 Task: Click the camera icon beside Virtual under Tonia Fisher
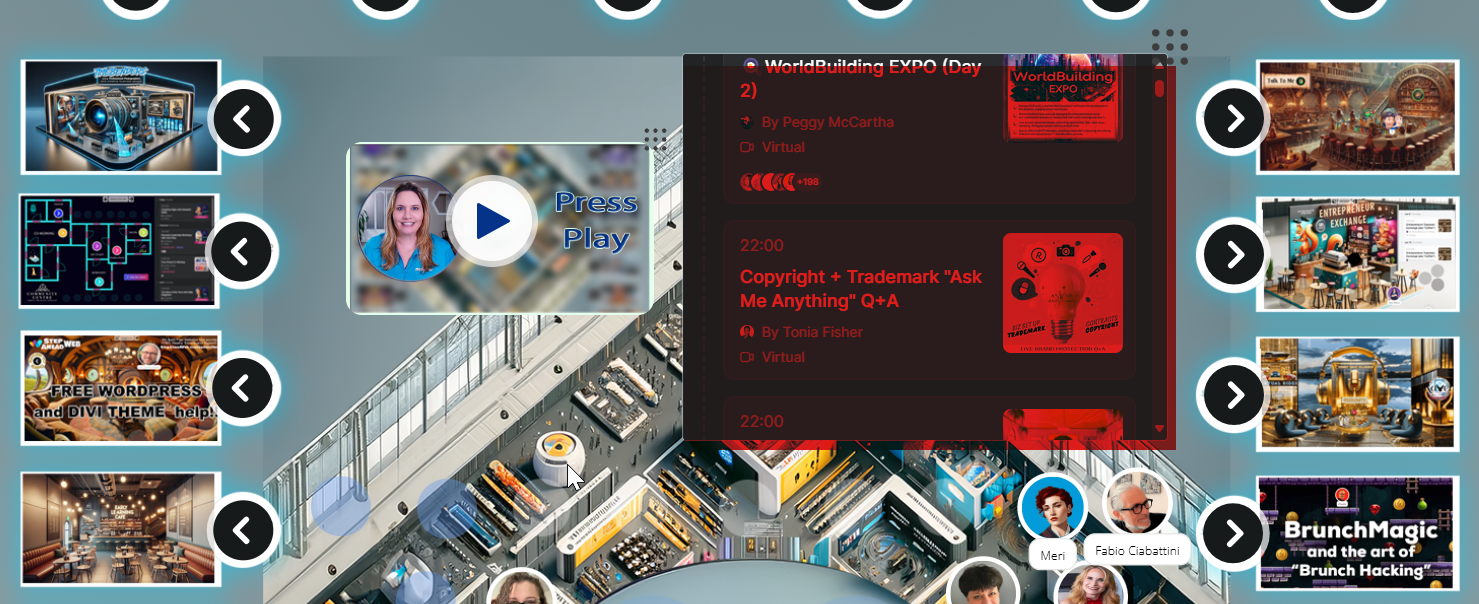click(747, 357)
